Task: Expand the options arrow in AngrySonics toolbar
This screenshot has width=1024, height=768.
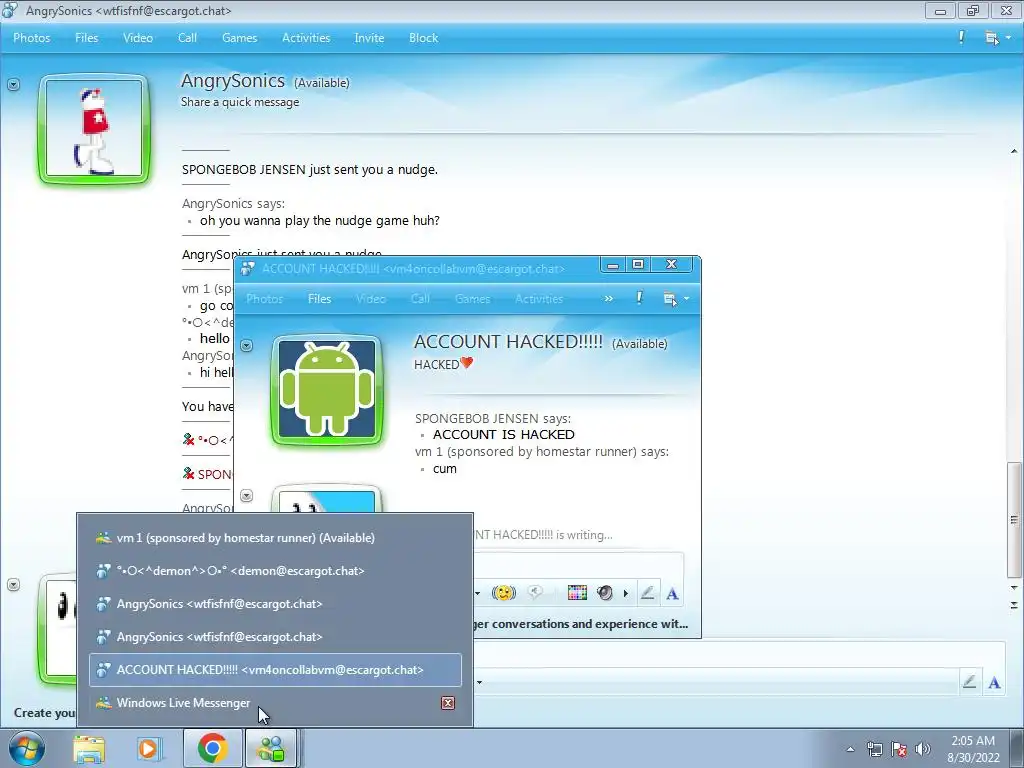Action: coord(1008,38)
